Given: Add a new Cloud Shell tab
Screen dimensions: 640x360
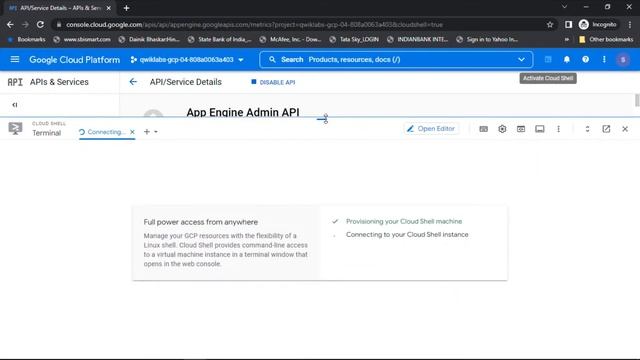Looking at the screenshot, I should [147, 132].
